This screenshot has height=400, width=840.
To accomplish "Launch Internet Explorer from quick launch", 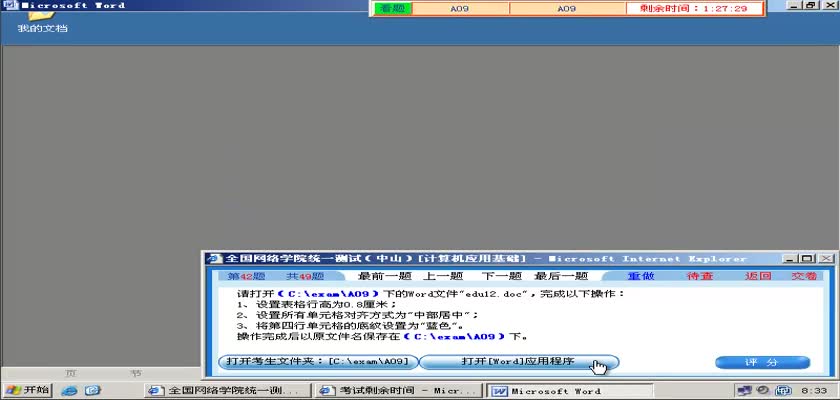I will pyautogui.click(x=69, y=390).
